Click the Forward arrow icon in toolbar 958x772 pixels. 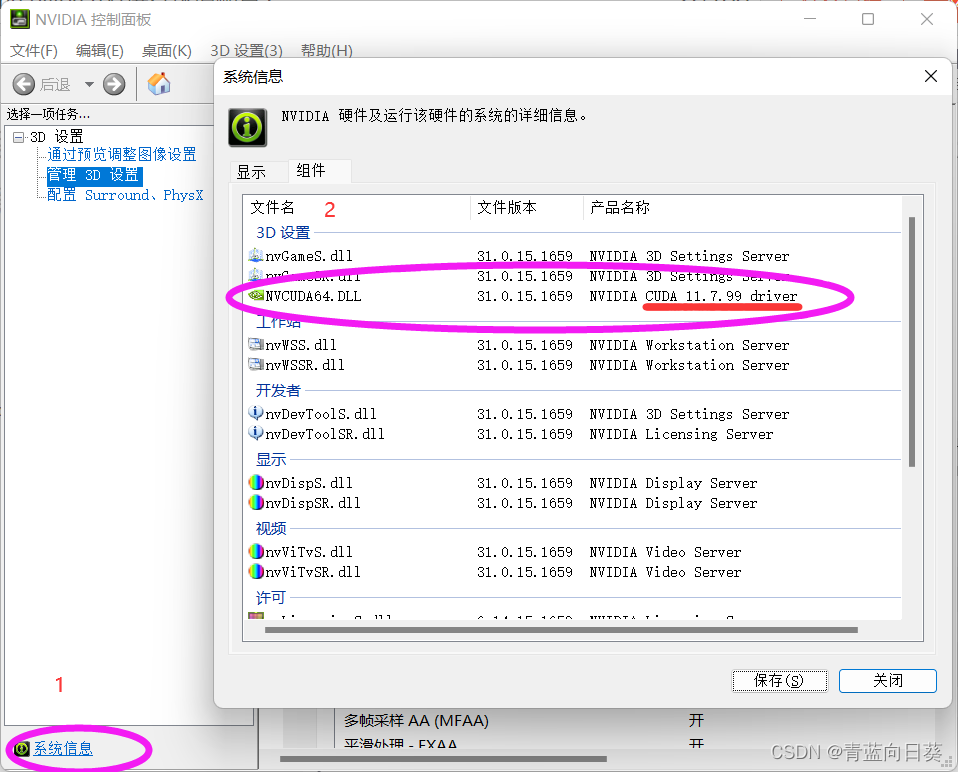(x=114, y=84)
